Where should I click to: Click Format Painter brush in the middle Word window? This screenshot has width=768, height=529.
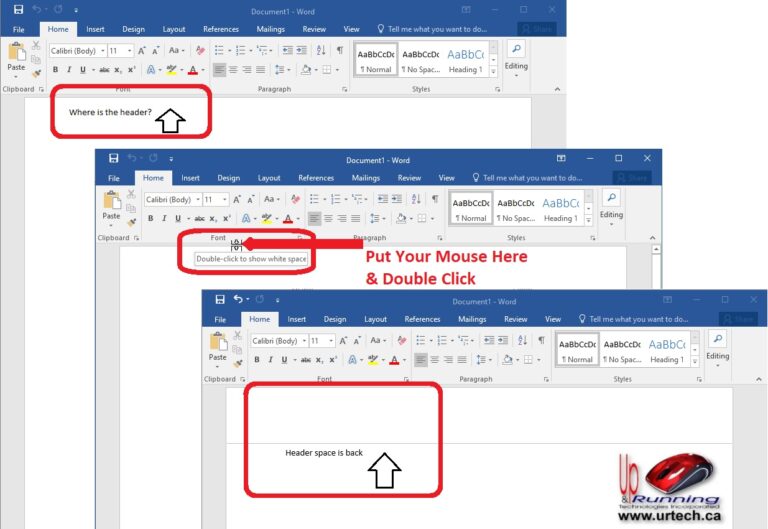point(130,223)
